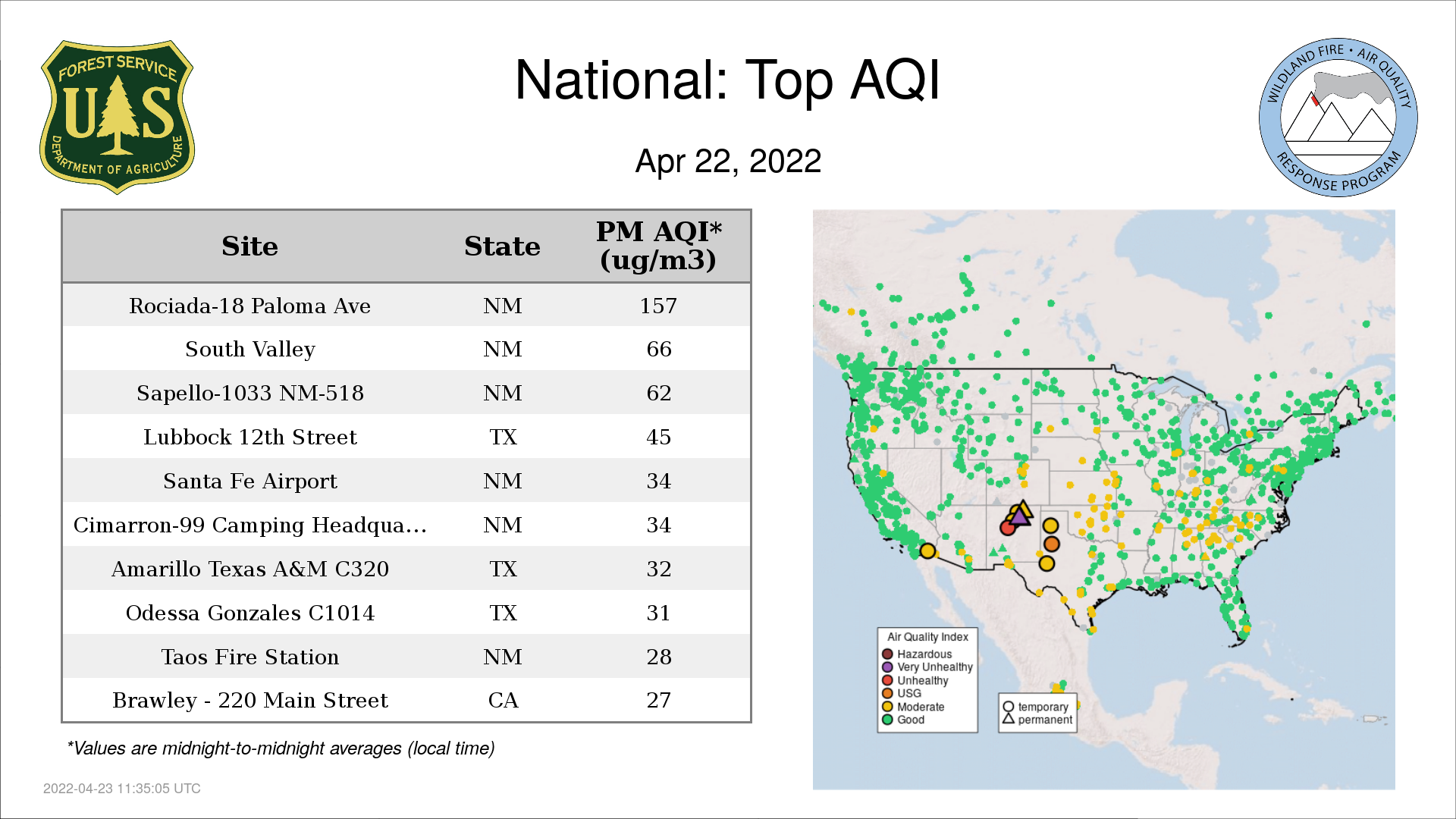
Task: Click the Hazardous legend label text
Action: pos(924,654)
